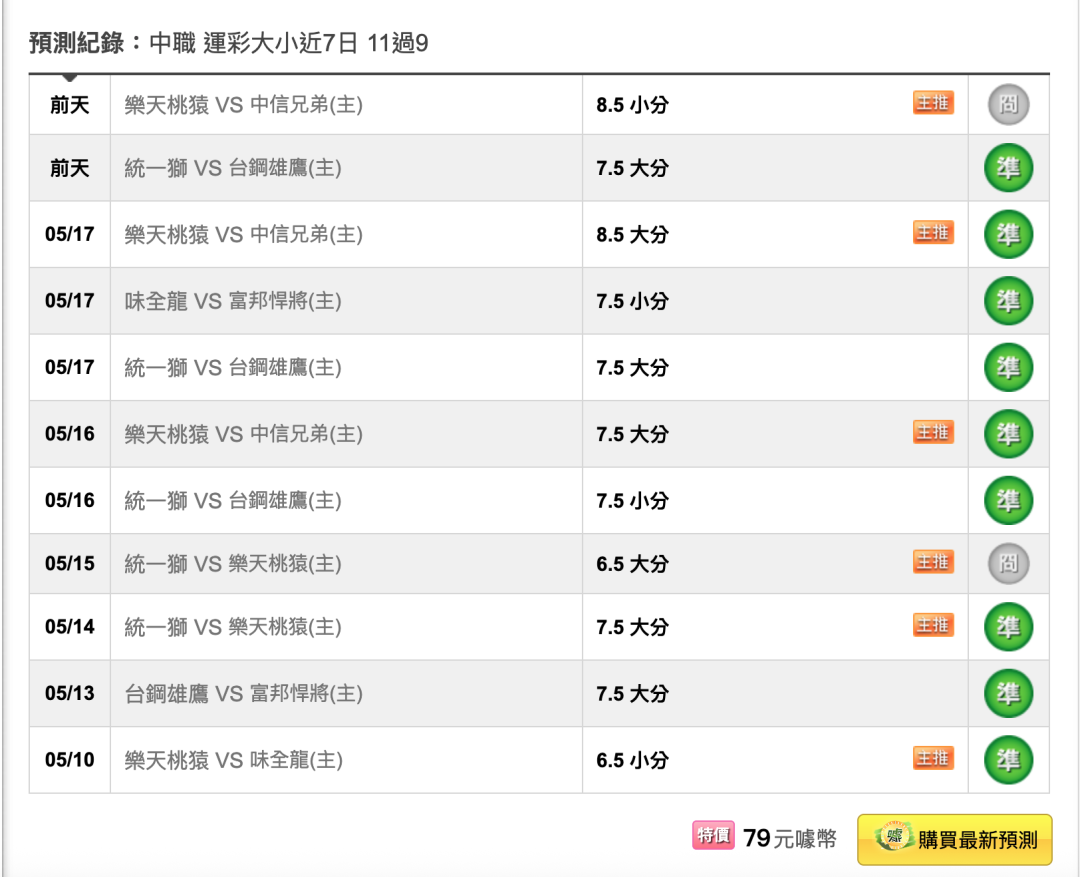
Task: Click the 購買最新預測 button
Action: click(955, 839)
